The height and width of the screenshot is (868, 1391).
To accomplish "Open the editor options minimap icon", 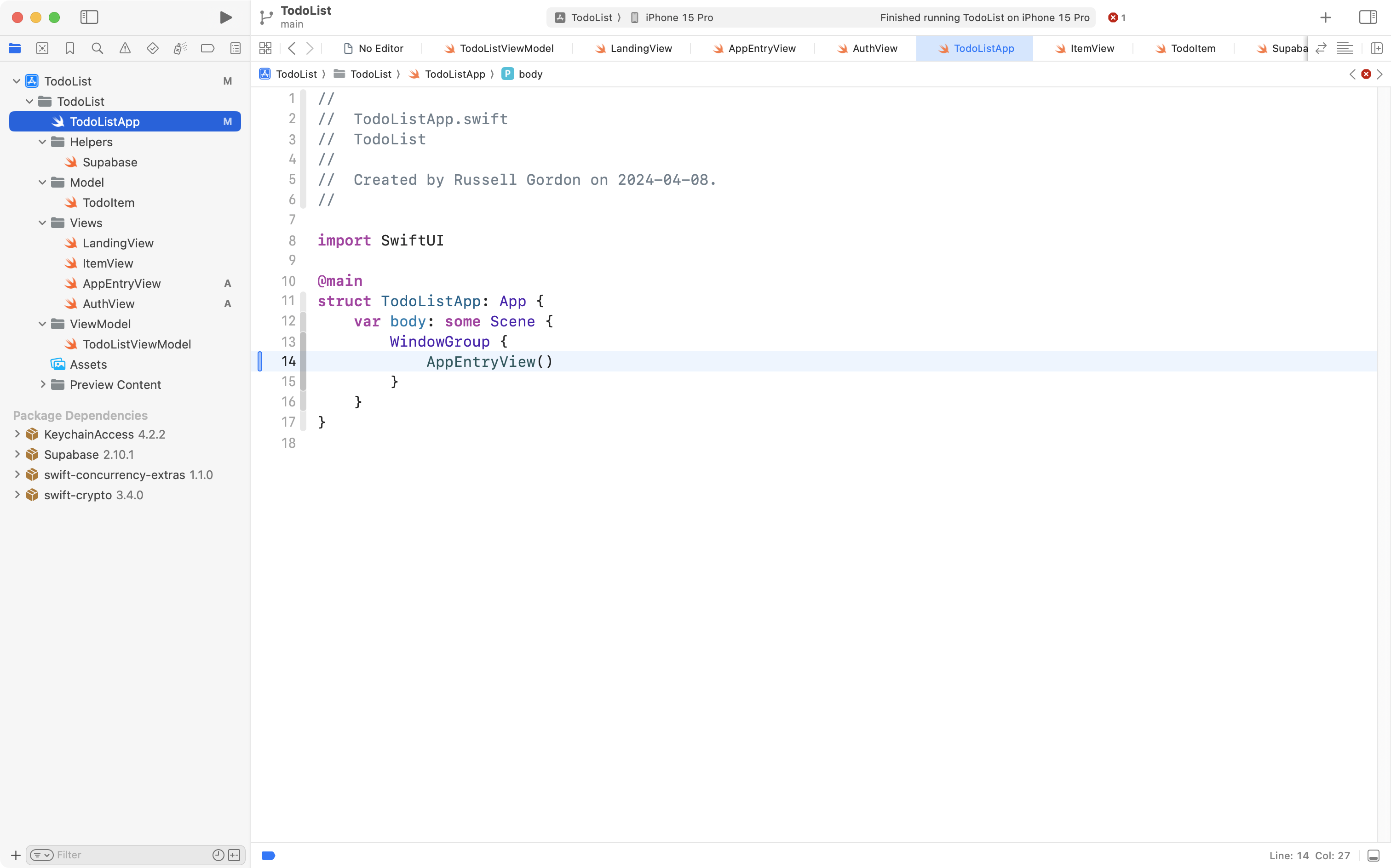I will [1345, 48].
